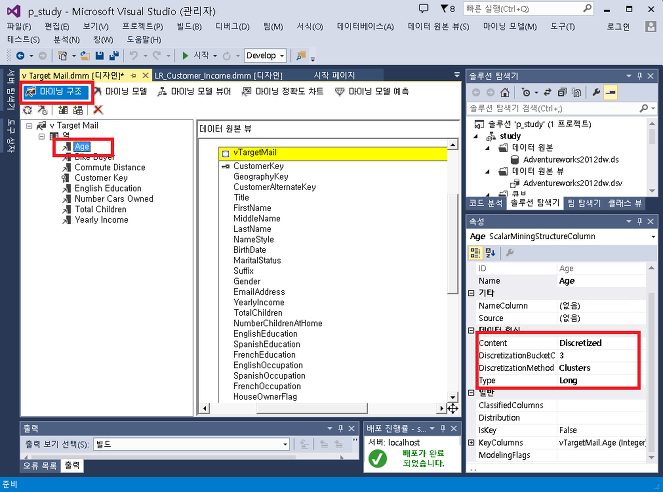
Task: Collapse all items in Solution Explorer
Action: point(562,92)
